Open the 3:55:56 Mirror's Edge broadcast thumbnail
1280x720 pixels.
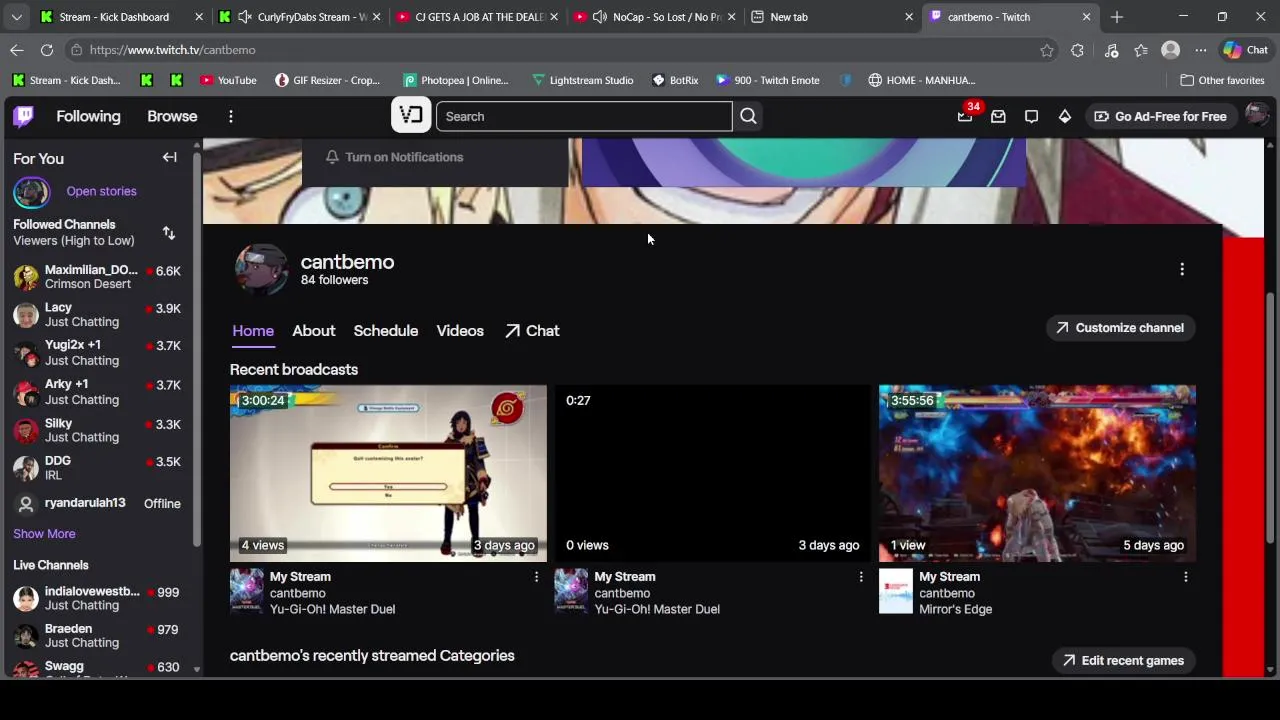click(x=1037, y=473)
